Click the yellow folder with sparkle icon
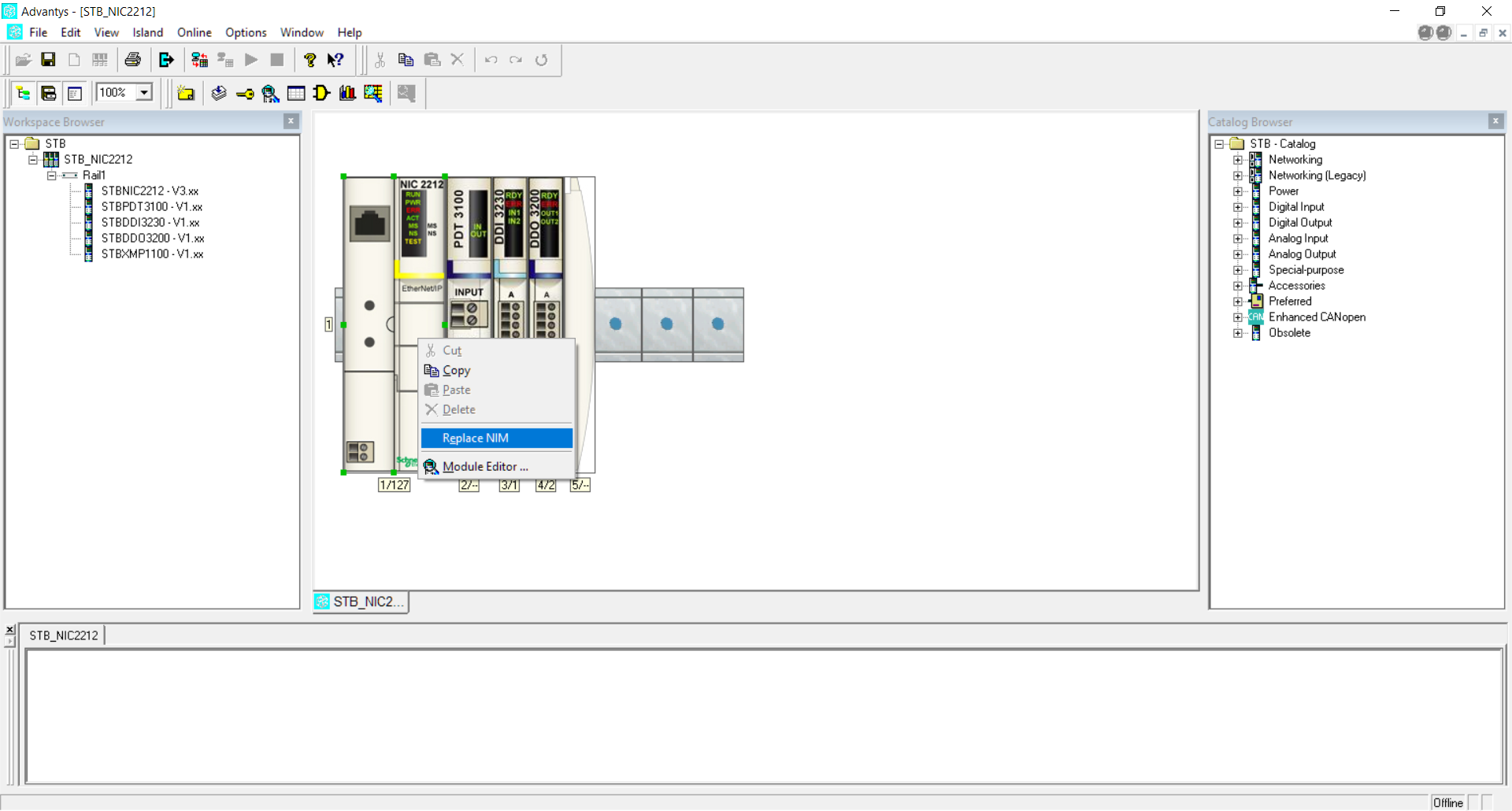Image resolution: width=1512 pixels, height=811 pixels. (x=186, y=93)
